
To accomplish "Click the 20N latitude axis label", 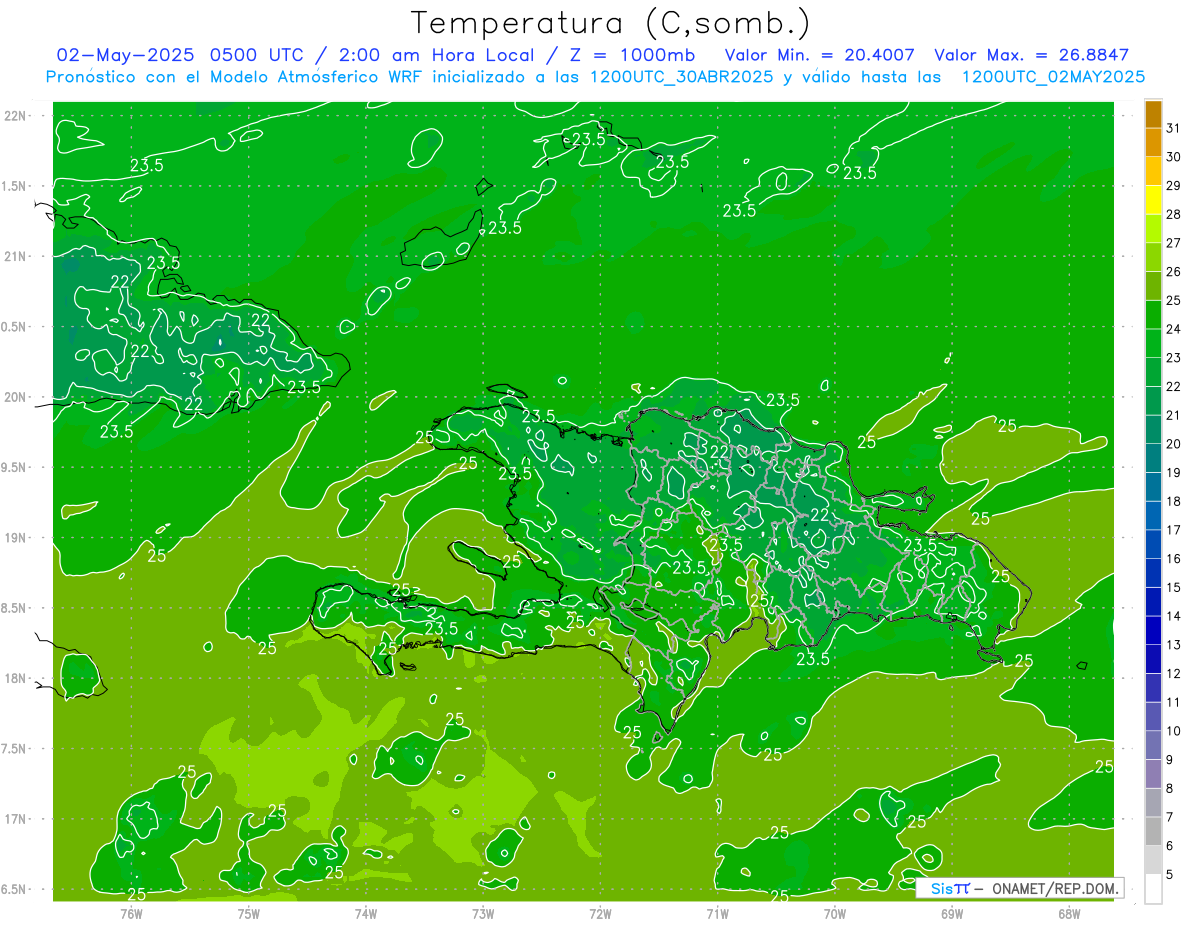I will pyautogui.click(x=17, y=398).
